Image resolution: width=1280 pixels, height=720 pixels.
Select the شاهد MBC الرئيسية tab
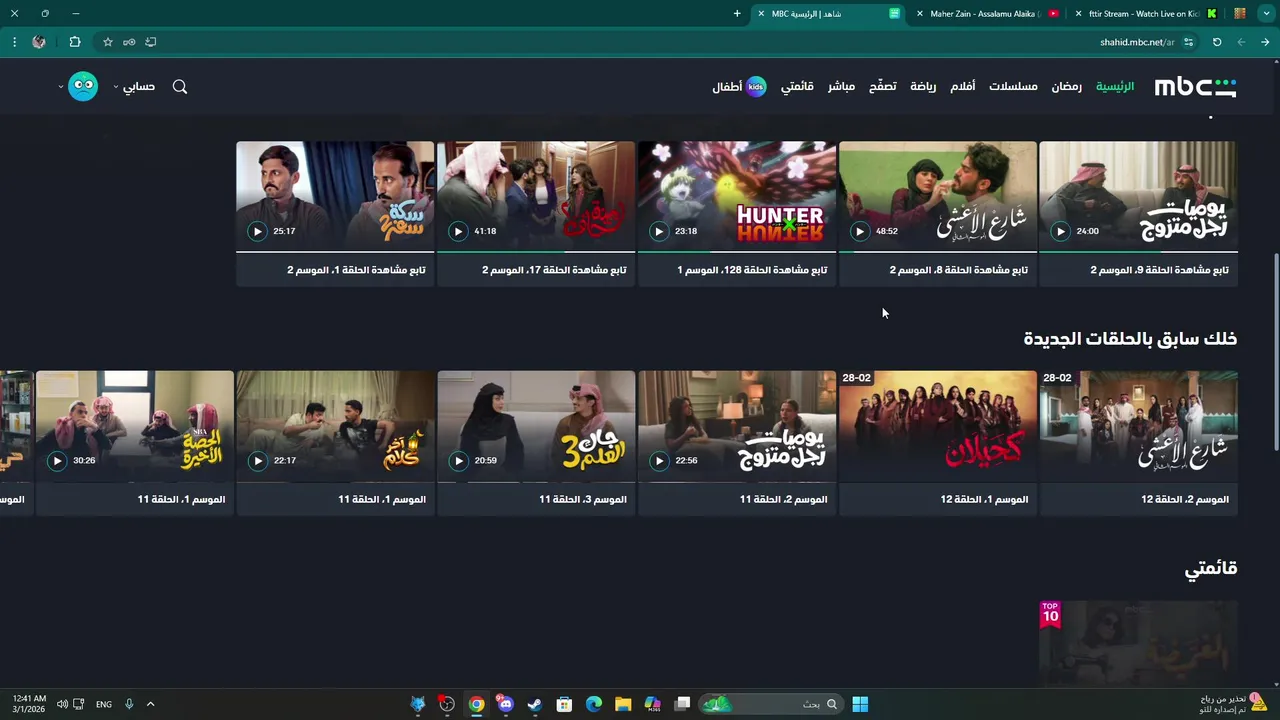(x=829, y=14)
